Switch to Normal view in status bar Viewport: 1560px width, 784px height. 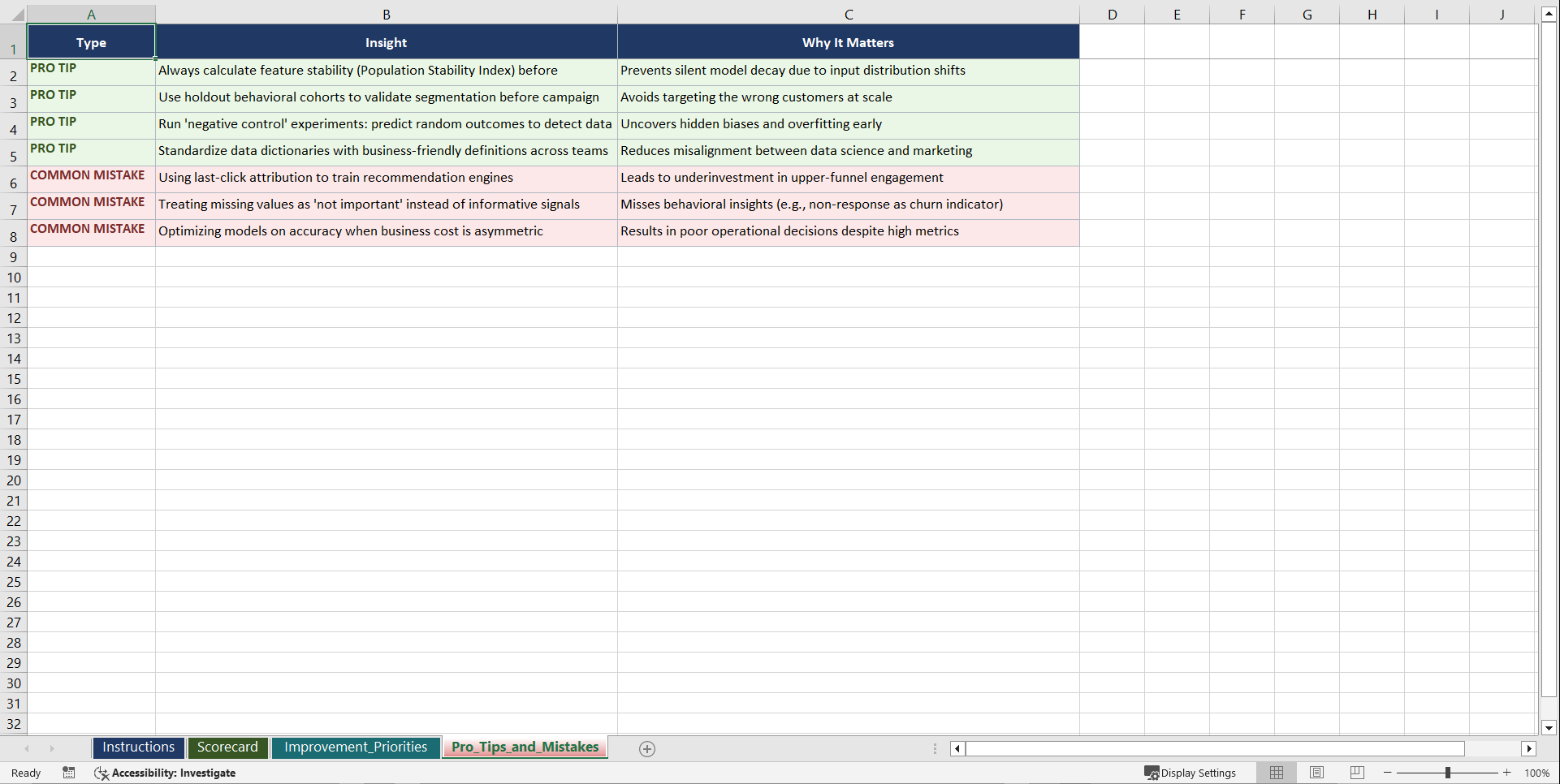coord(1276,773)
